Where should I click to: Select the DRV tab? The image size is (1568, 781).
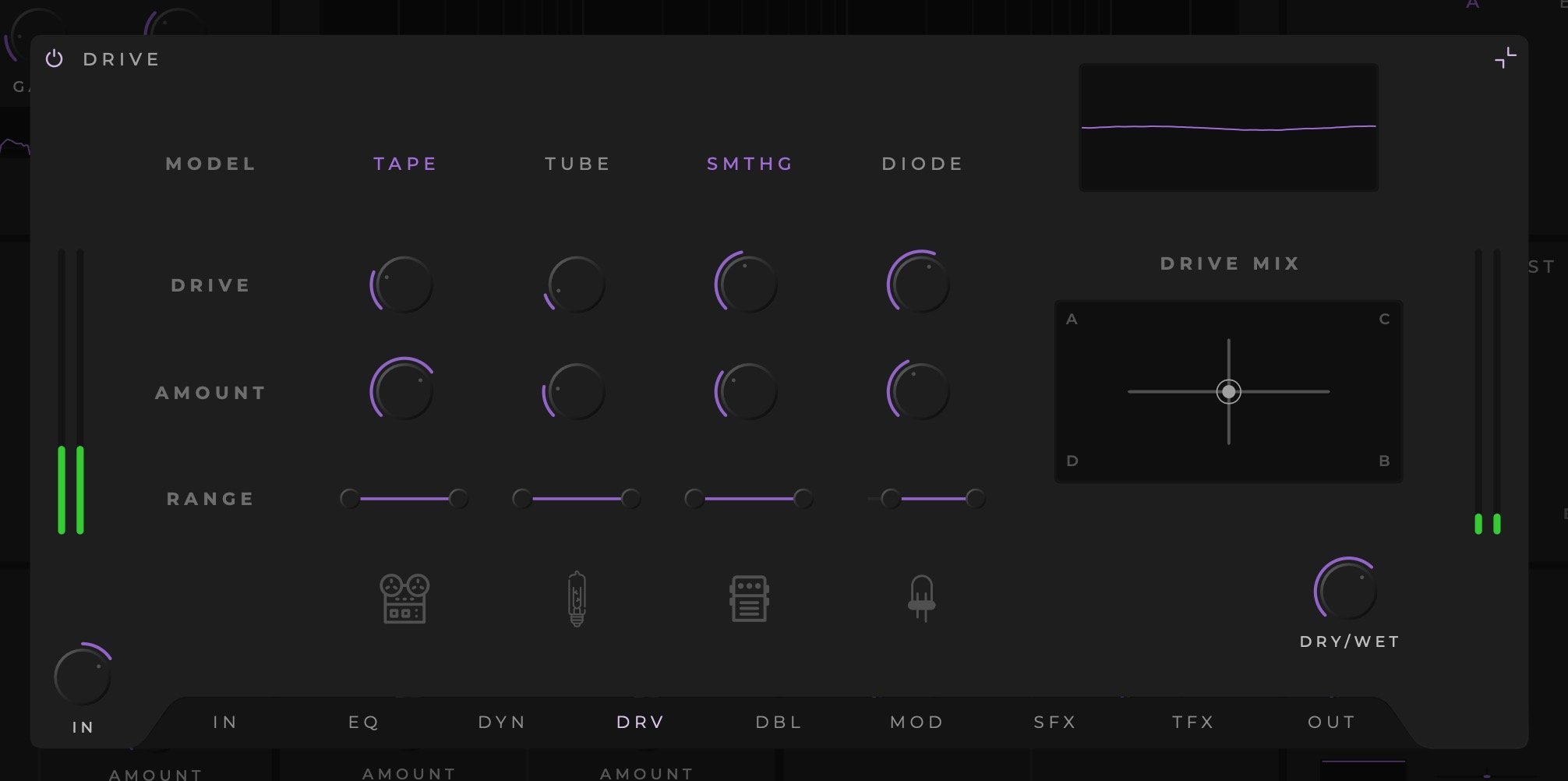point(640,722)
